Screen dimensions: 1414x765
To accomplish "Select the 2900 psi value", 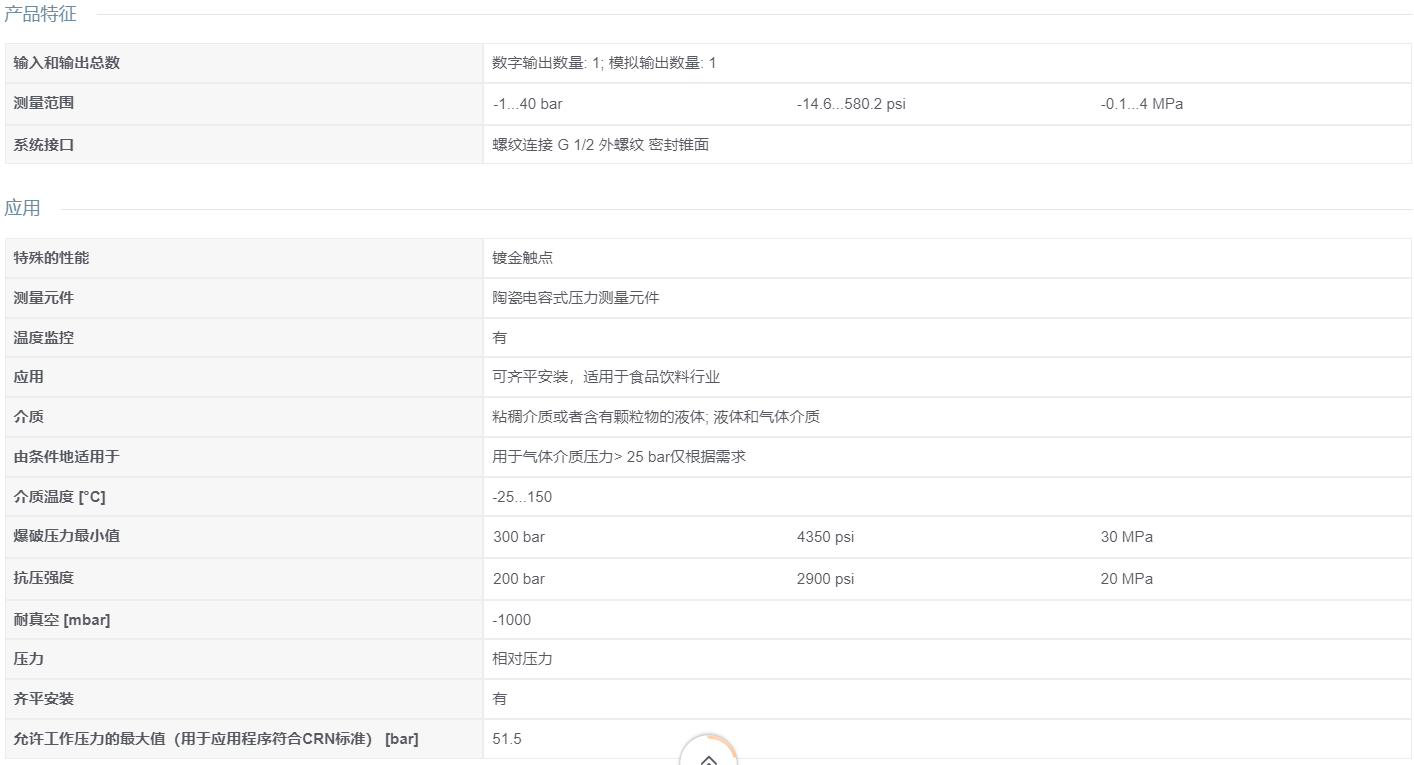I will pos(826,579).
